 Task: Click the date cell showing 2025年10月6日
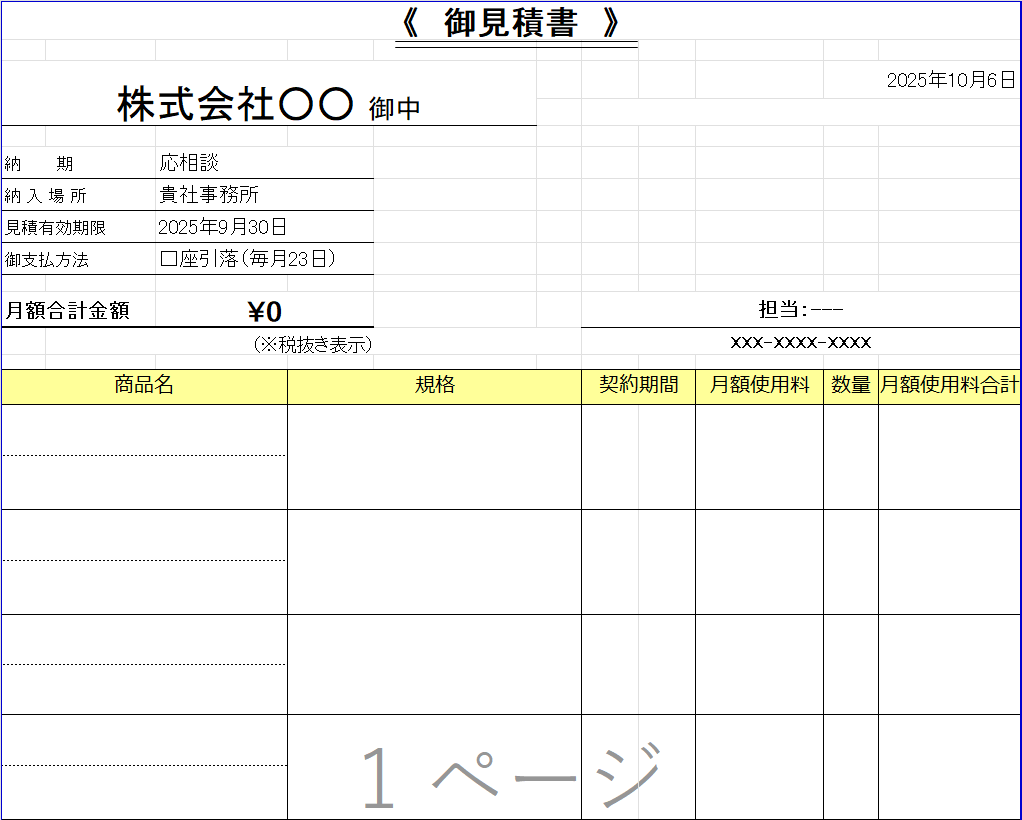point(952,79)
